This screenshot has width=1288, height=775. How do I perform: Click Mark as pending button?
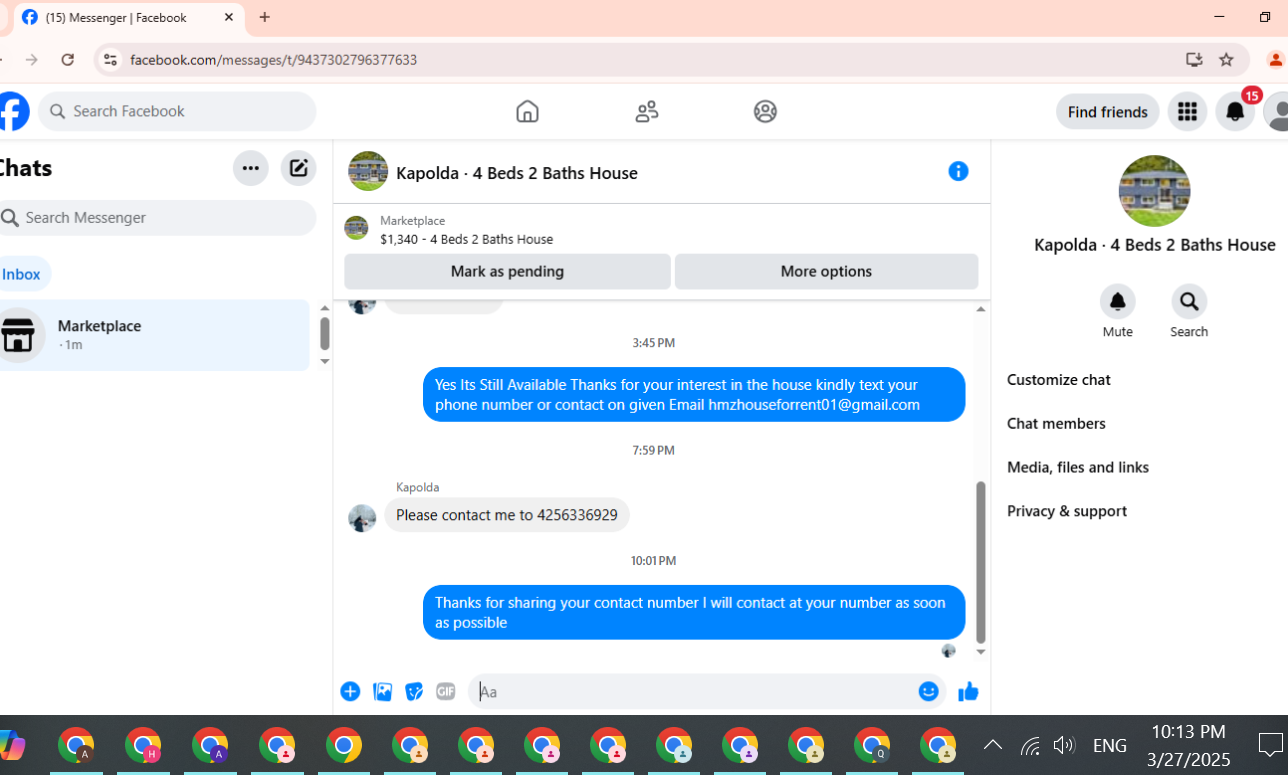[507, 271]
